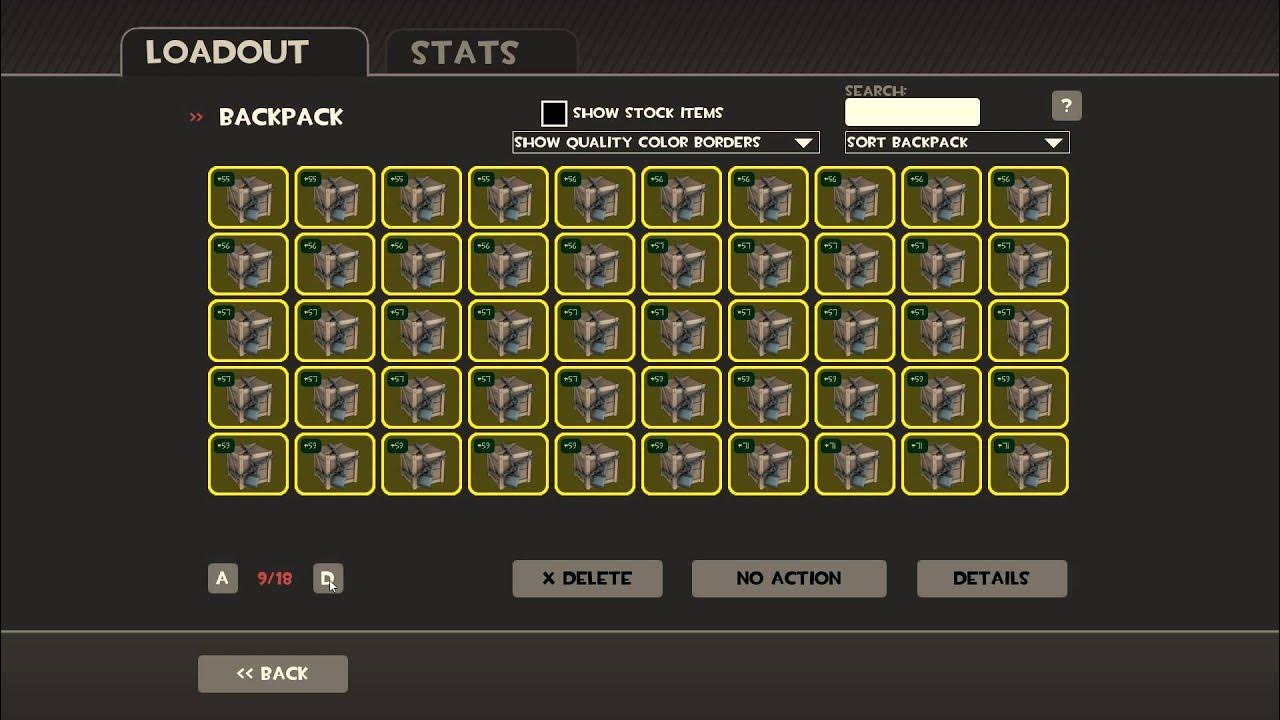Switch to the Loadout tab
Screen dimensions: 1280x720
pos(244,52)
